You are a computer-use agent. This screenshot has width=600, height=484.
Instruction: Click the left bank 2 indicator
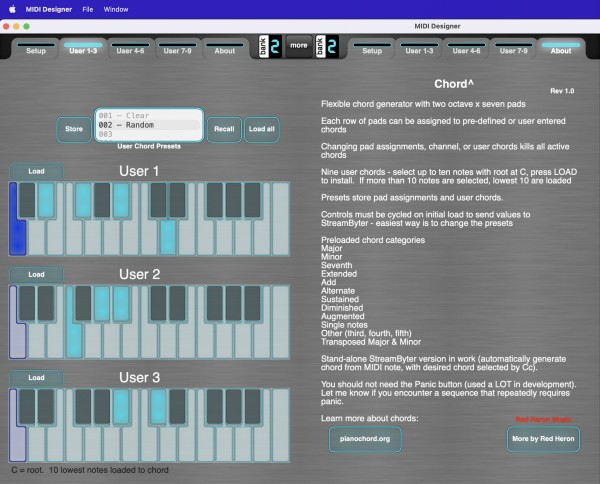tap(270, 47)
